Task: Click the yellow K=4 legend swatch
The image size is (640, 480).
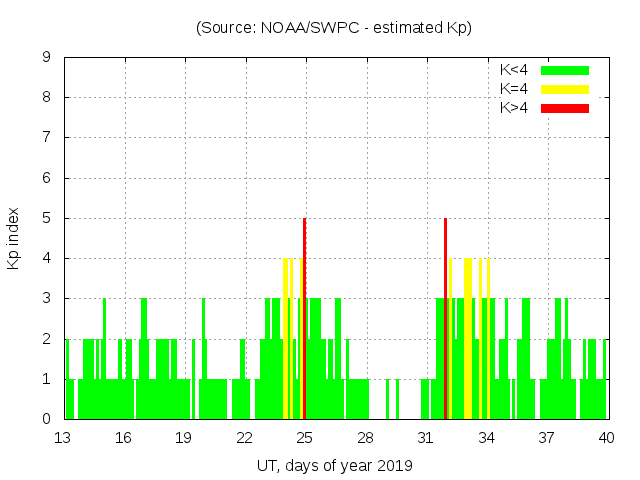Action: (565, 89)
